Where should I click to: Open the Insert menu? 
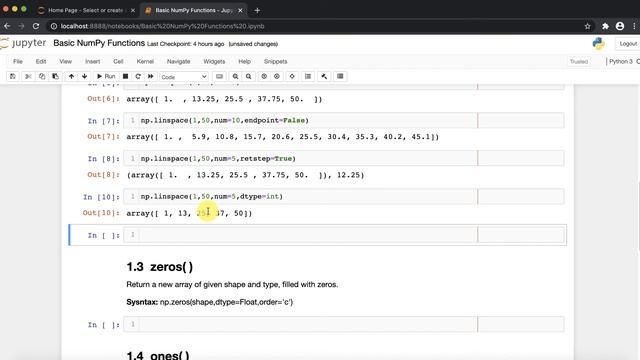pyautogui.click(x=93, y=61)
